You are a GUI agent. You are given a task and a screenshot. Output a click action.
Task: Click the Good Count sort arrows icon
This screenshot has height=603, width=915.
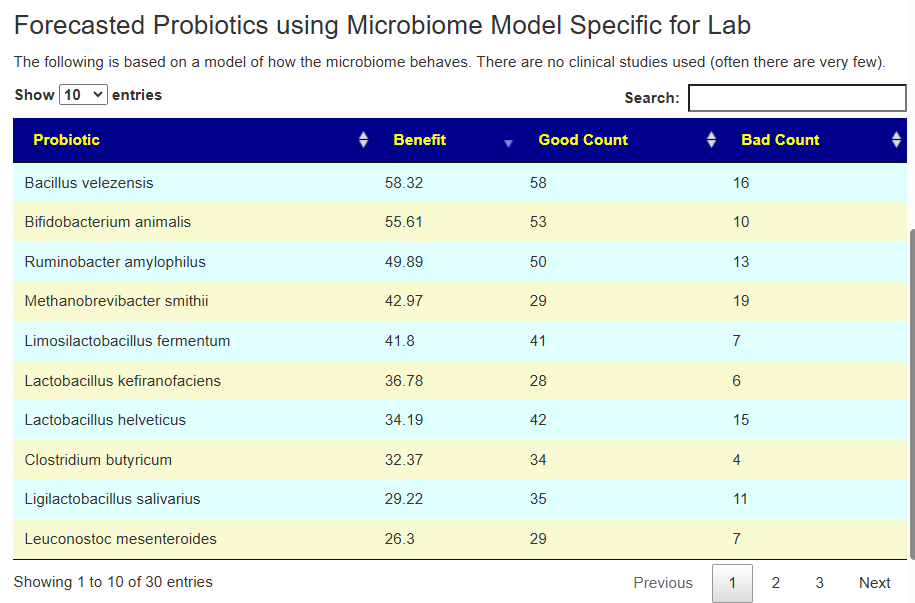tap(711, 140)
